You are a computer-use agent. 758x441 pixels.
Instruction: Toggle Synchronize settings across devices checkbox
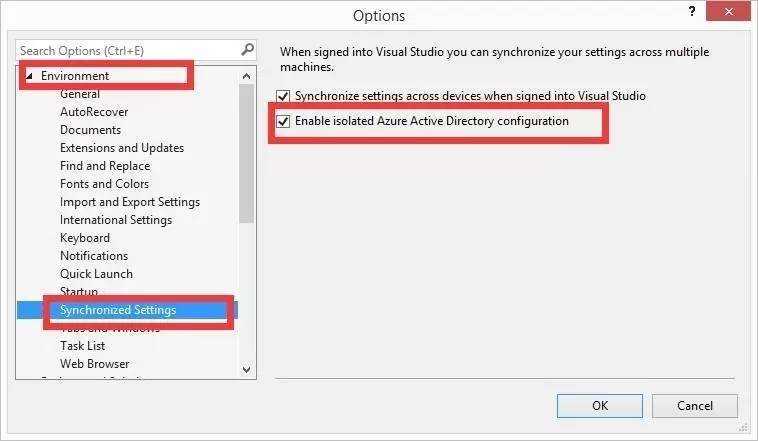[x=283, y=96]
